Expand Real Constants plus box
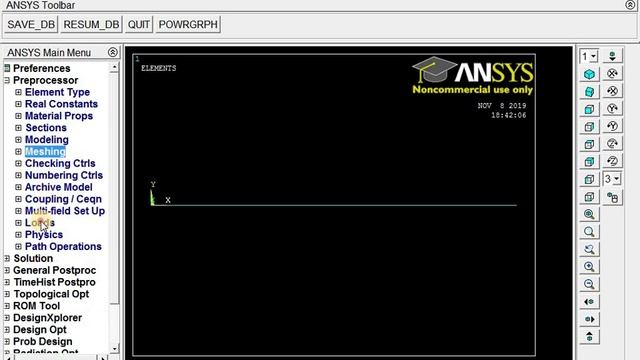Viewport: 640px width, 360px height. [18, 104]
